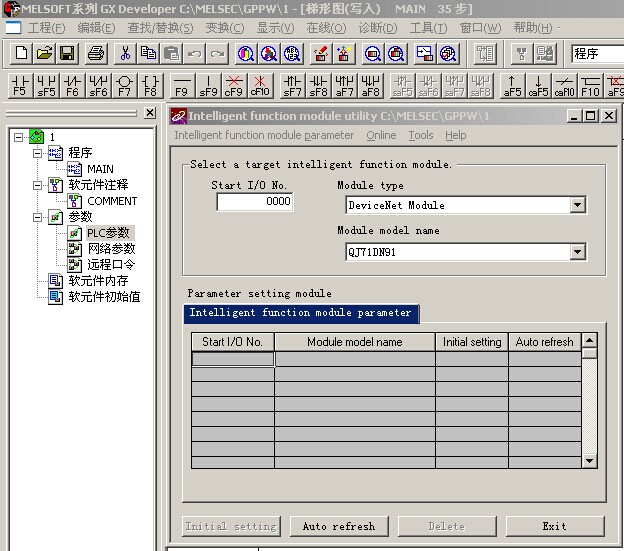Insert coil using F7 button
624x551 pixels.
click(x=124, y=85)
